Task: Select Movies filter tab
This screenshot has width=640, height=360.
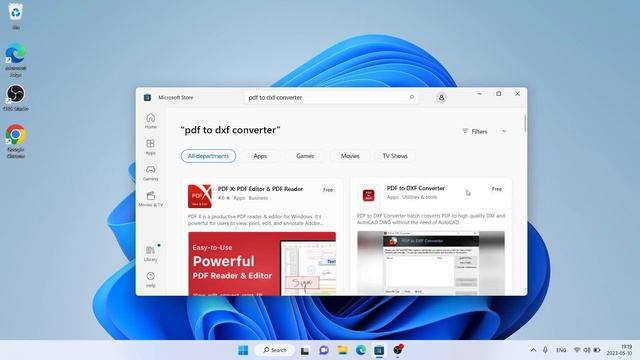Action: (350, 156)
